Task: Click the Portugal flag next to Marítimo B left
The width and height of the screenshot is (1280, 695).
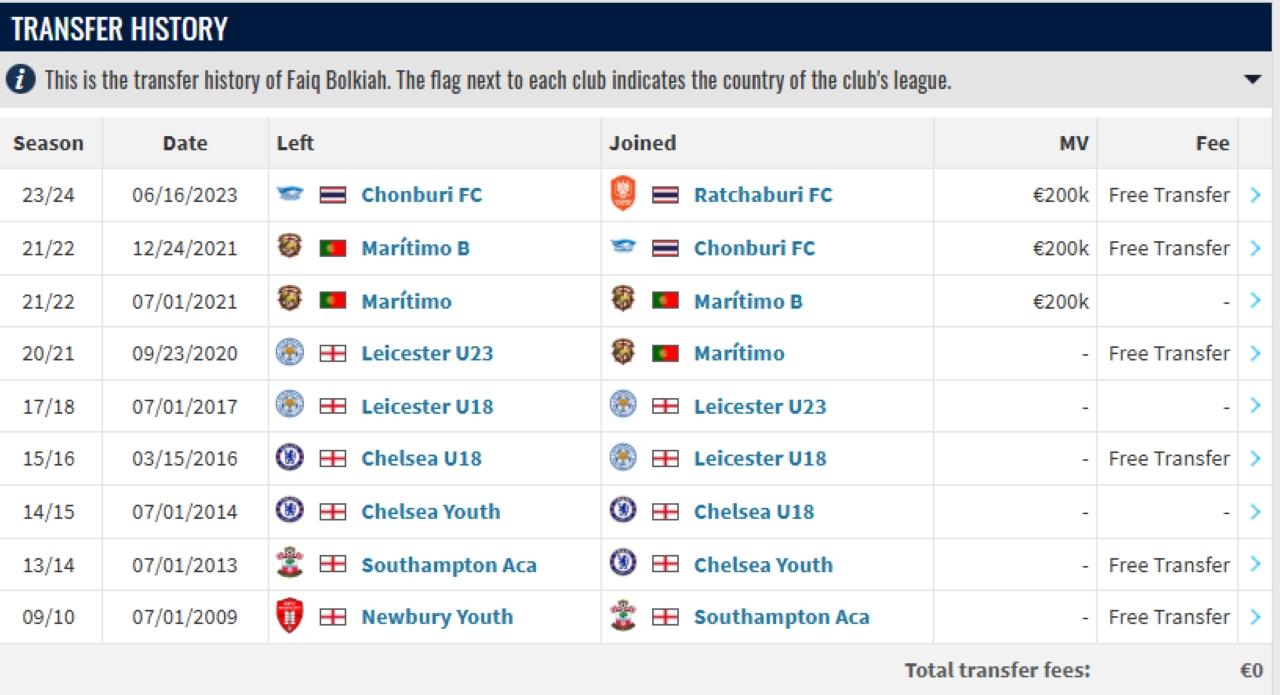Action: point(333,248)
